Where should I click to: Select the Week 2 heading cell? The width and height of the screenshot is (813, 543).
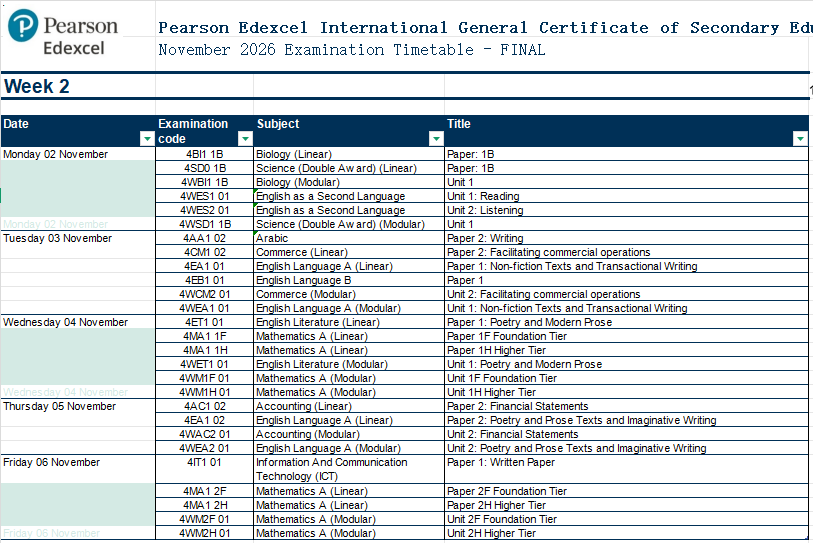click(78, 86)
